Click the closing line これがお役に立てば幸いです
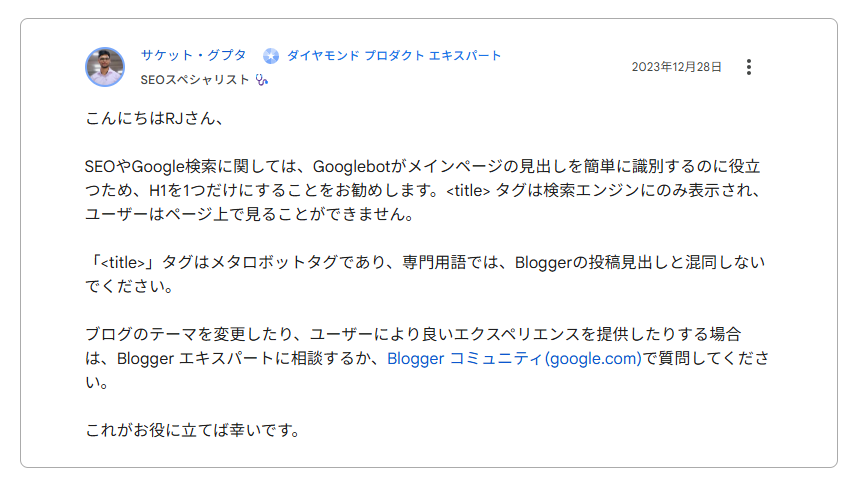The width and height of the screenshot is (852, 478). [x=193, y=431]
